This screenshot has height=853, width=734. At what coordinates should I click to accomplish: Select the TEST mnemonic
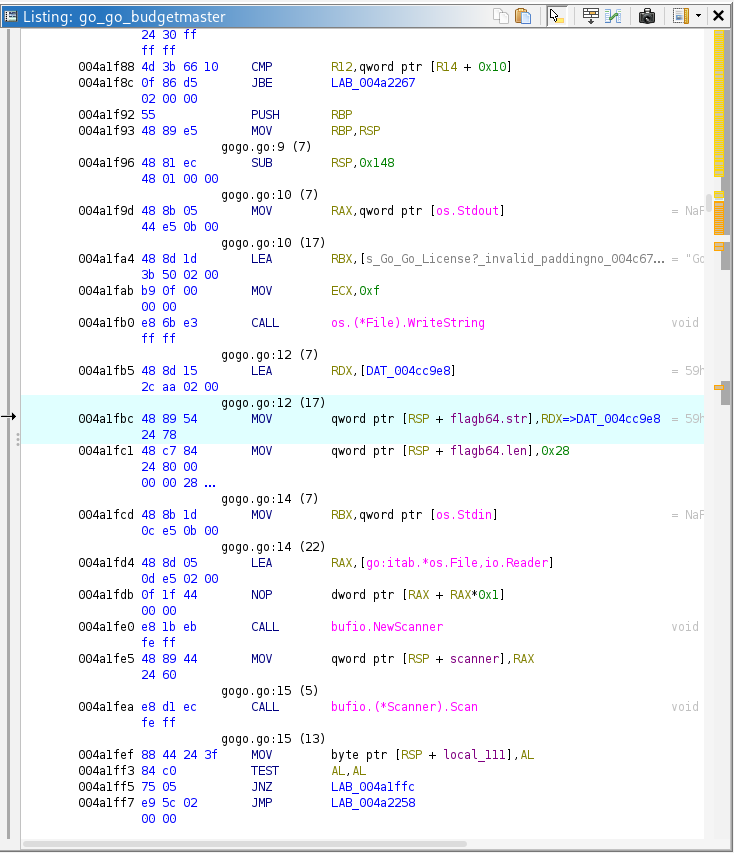click(265, 771)
